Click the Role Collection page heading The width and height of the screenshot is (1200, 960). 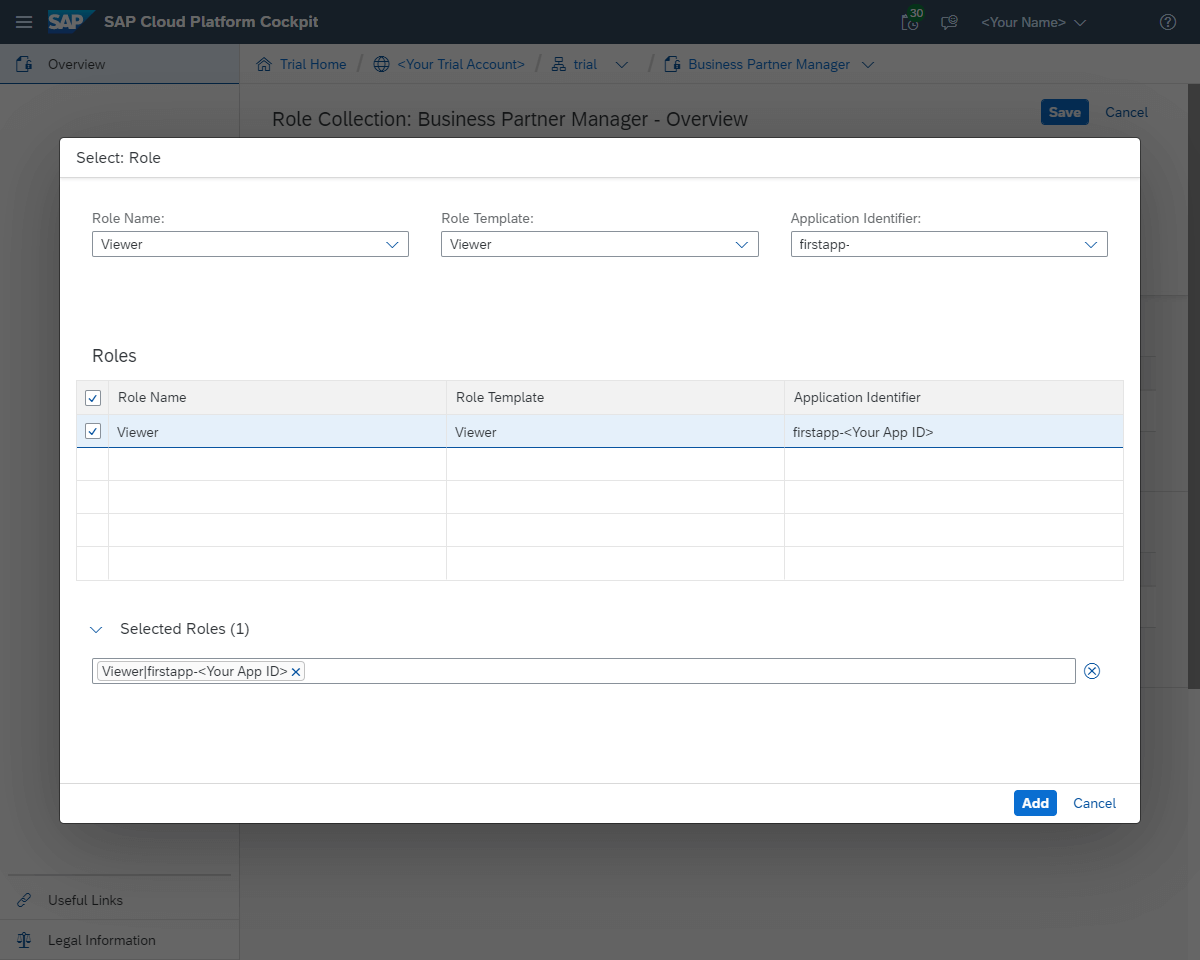(510, 119)
